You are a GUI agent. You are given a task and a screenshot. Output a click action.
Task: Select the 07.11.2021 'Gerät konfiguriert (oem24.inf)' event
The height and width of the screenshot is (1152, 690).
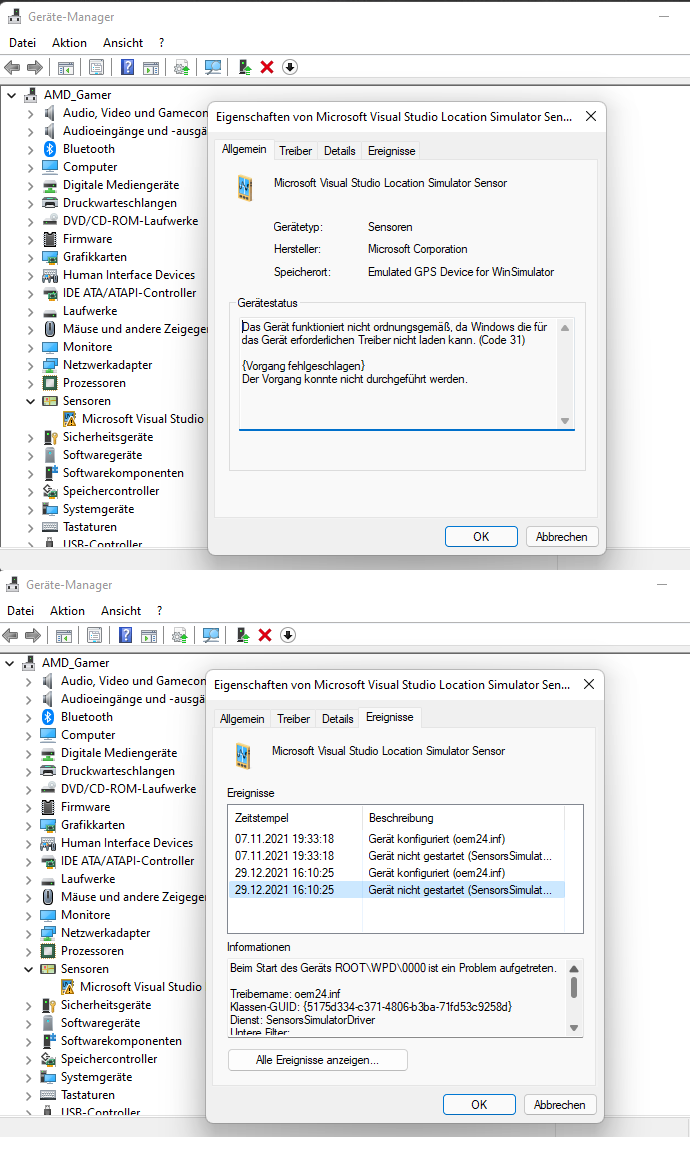point(396,839)
